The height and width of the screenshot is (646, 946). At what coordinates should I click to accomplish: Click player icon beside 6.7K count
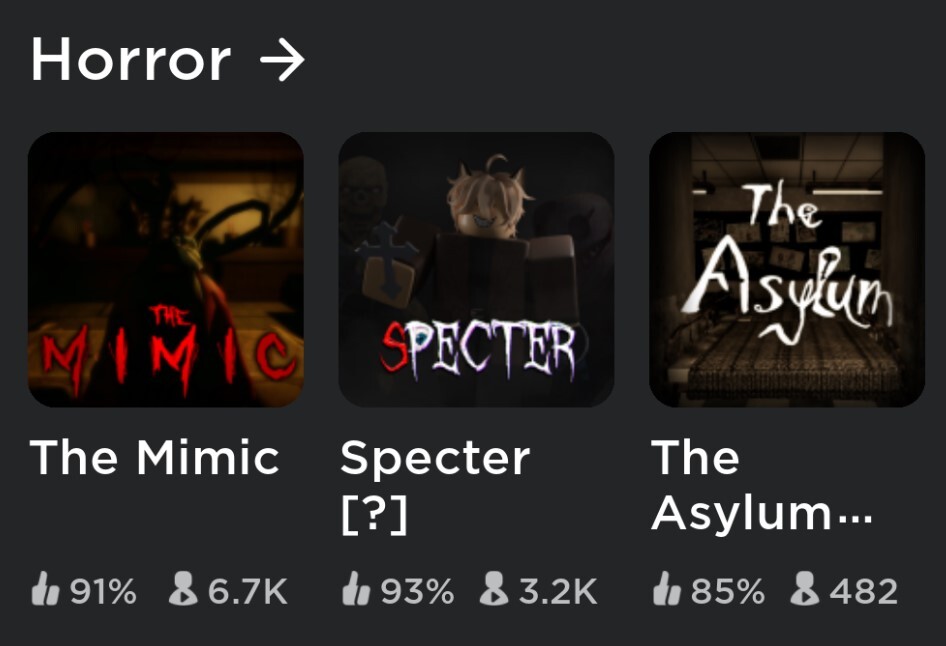[183, 589]
